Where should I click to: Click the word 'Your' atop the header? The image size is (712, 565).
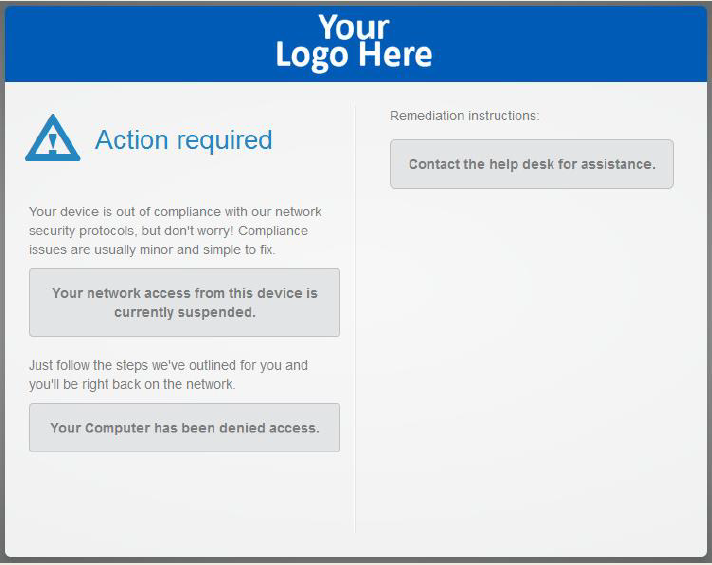pos(354,27)
